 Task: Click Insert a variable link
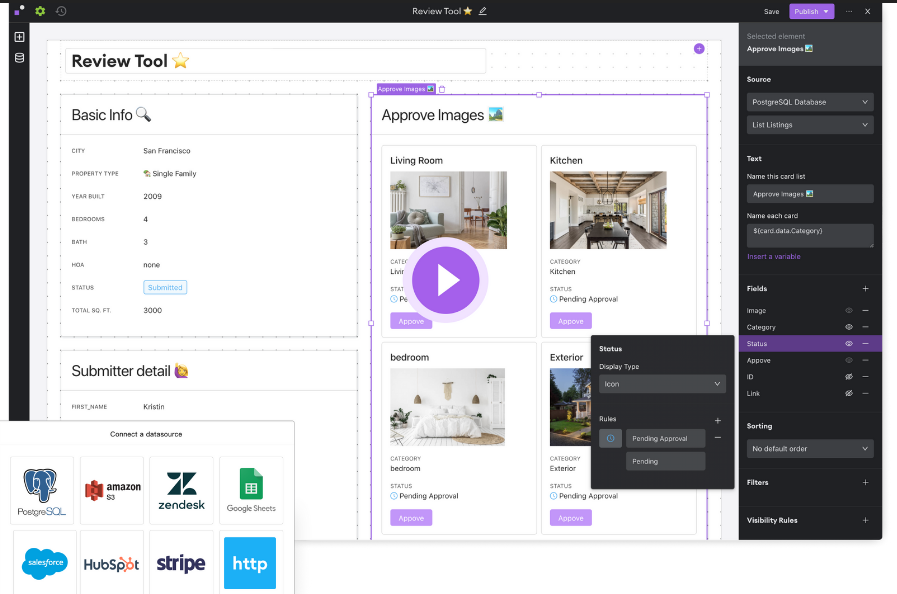pos(773,256)
